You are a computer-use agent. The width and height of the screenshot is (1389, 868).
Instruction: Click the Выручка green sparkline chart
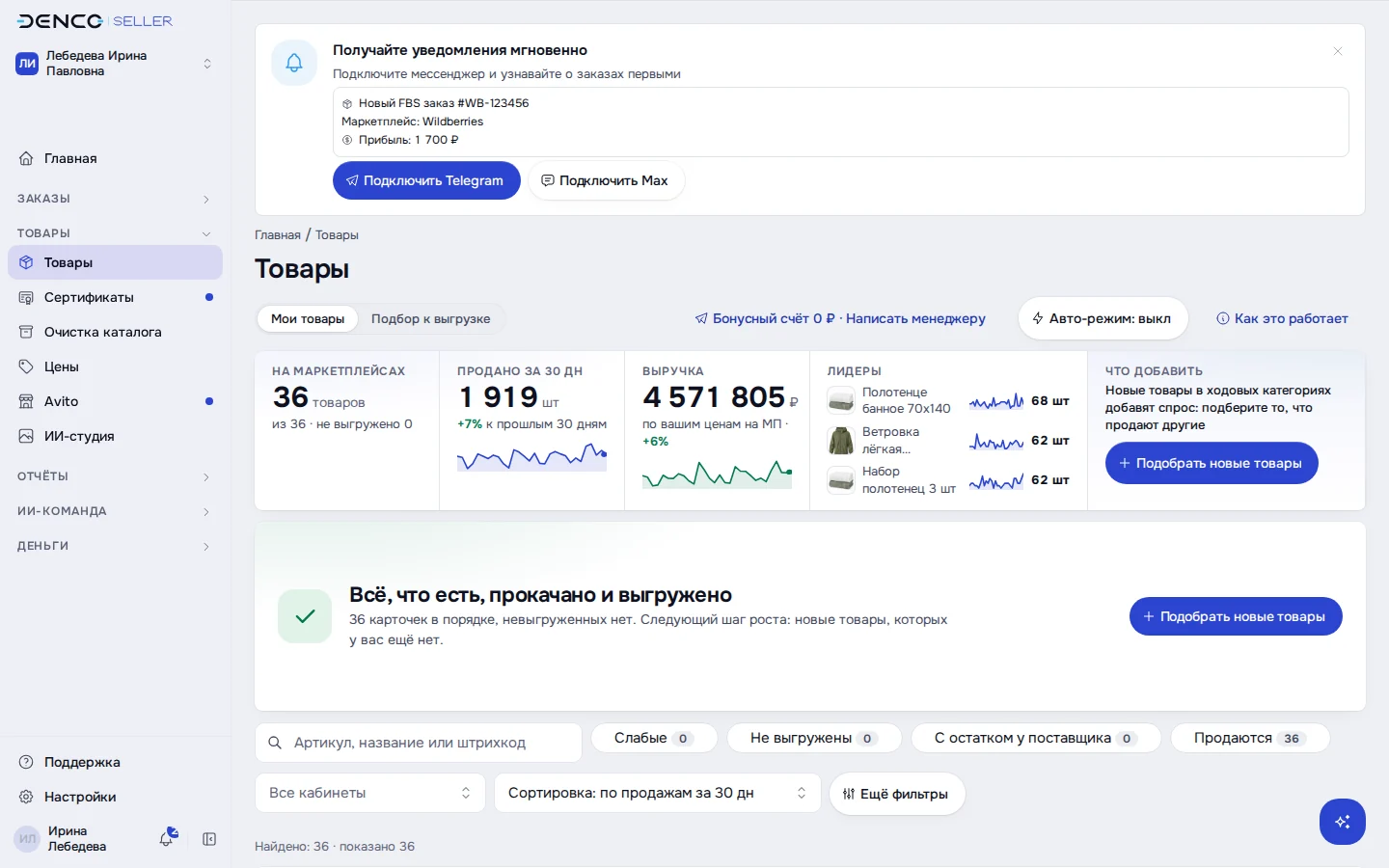point(717,474)
